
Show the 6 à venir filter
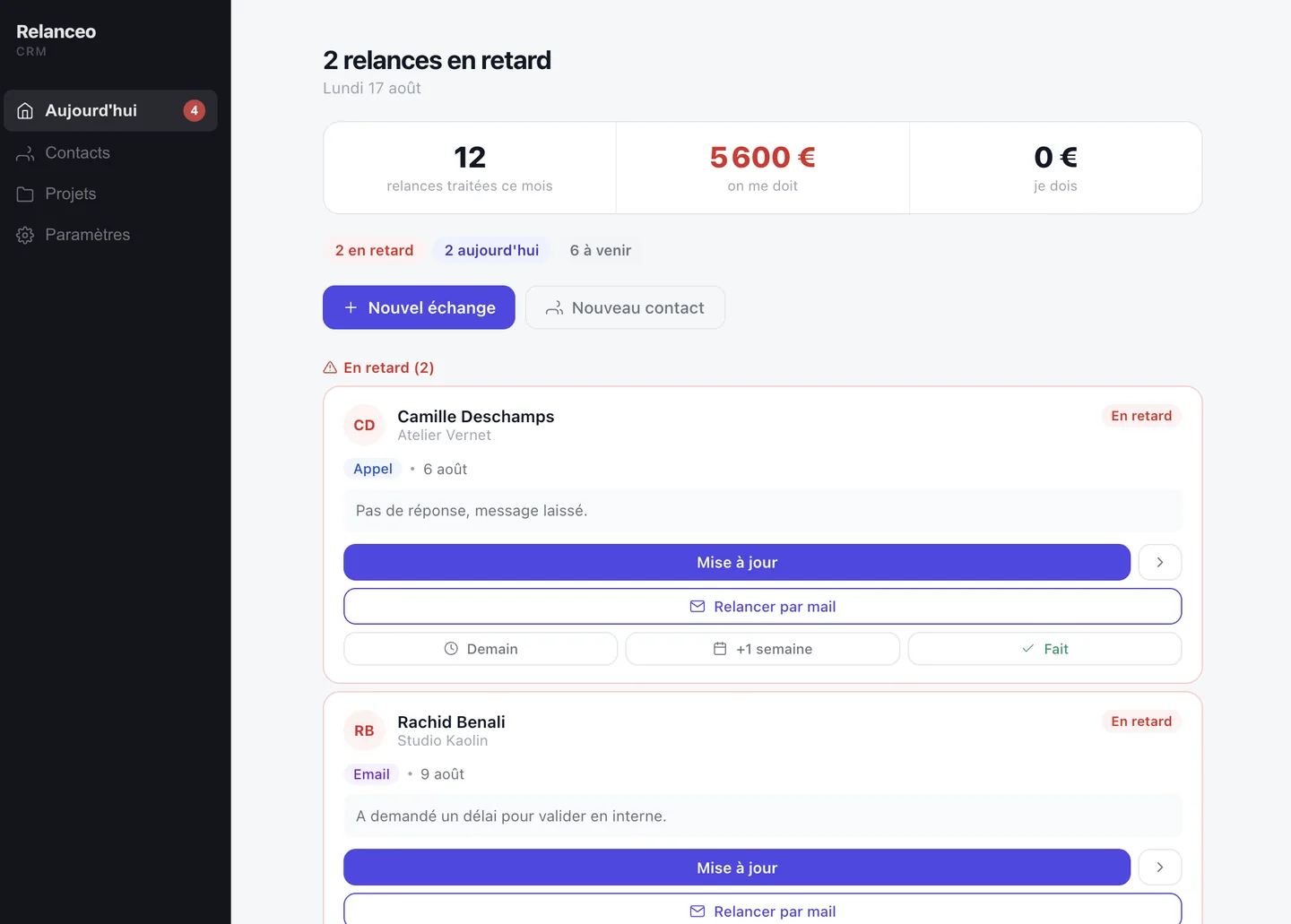pyautogui.click(x=601, y=250)
